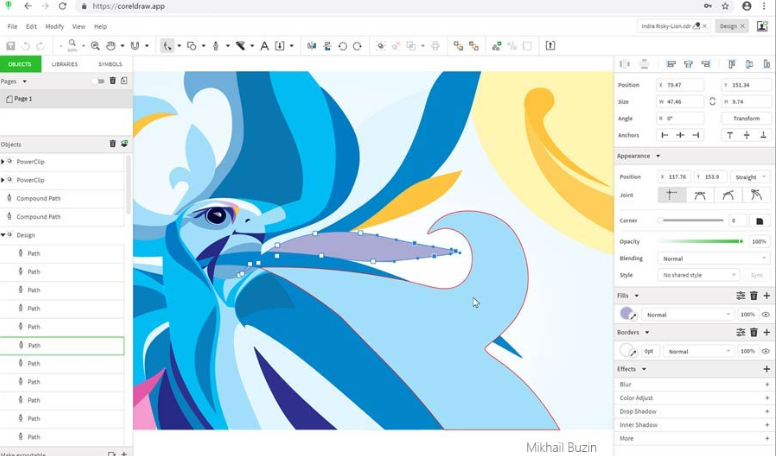Click the lock aspect ratio icon
Screen dimensions: 777x456
(x=712, y=102)
